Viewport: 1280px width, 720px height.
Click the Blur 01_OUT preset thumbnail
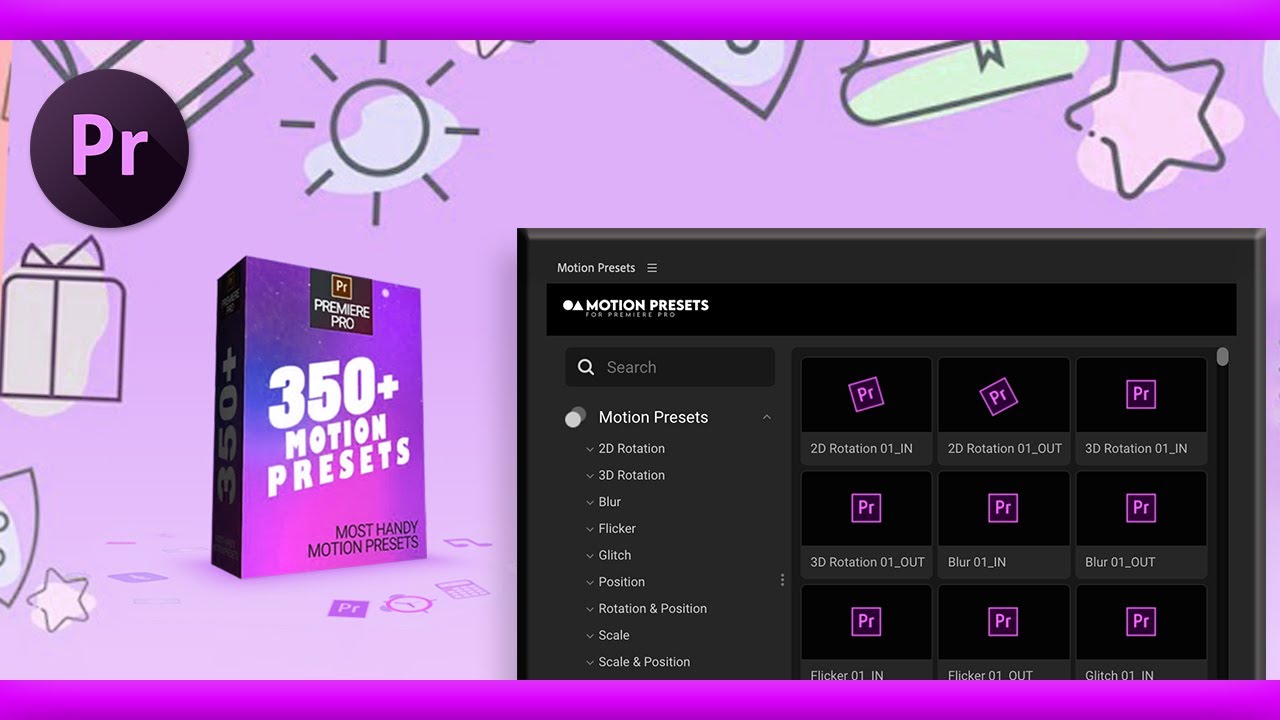tap(1141, 509)
